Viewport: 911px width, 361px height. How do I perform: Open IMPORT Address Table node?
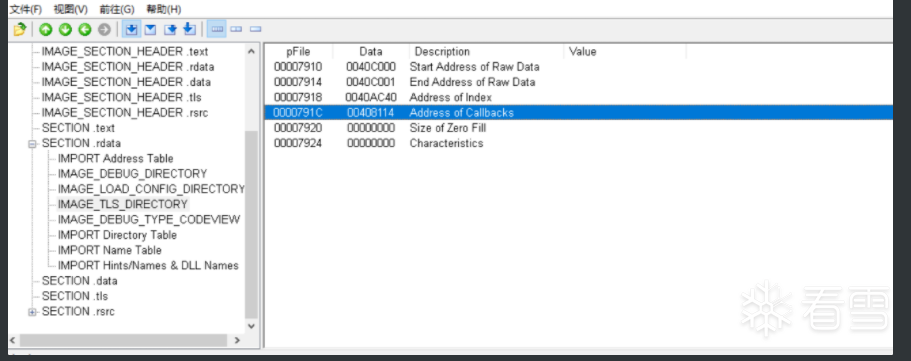pyautogui.click(x=116, y=158)
